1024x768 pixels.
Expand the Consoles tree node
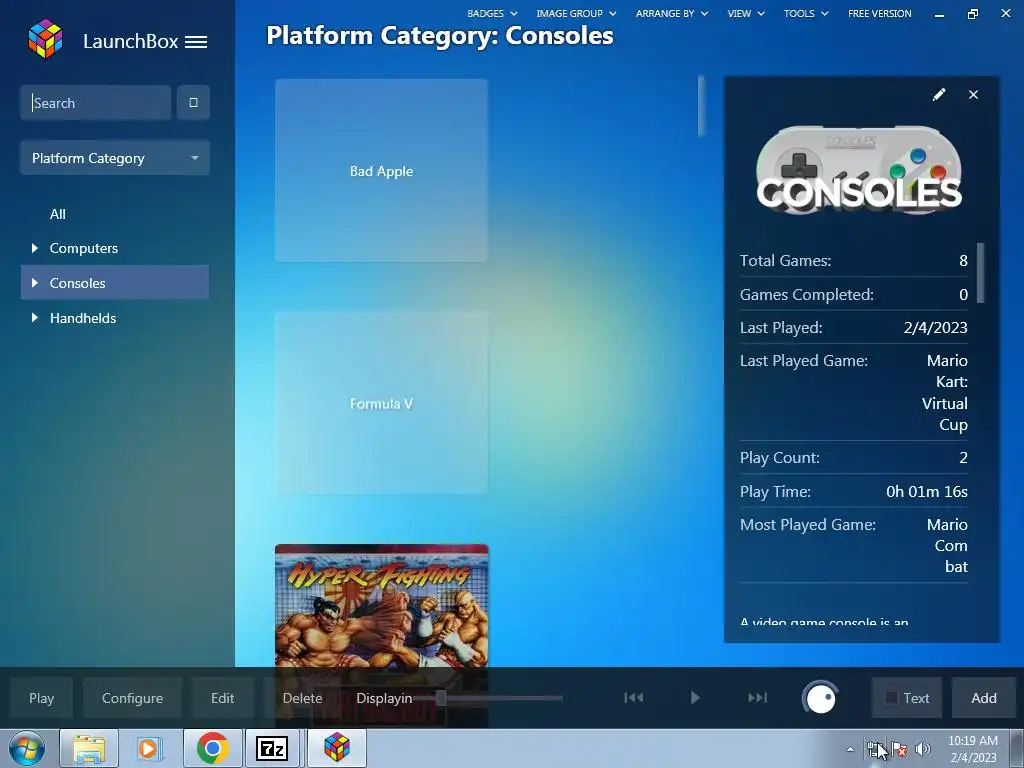tap(35, 283)
